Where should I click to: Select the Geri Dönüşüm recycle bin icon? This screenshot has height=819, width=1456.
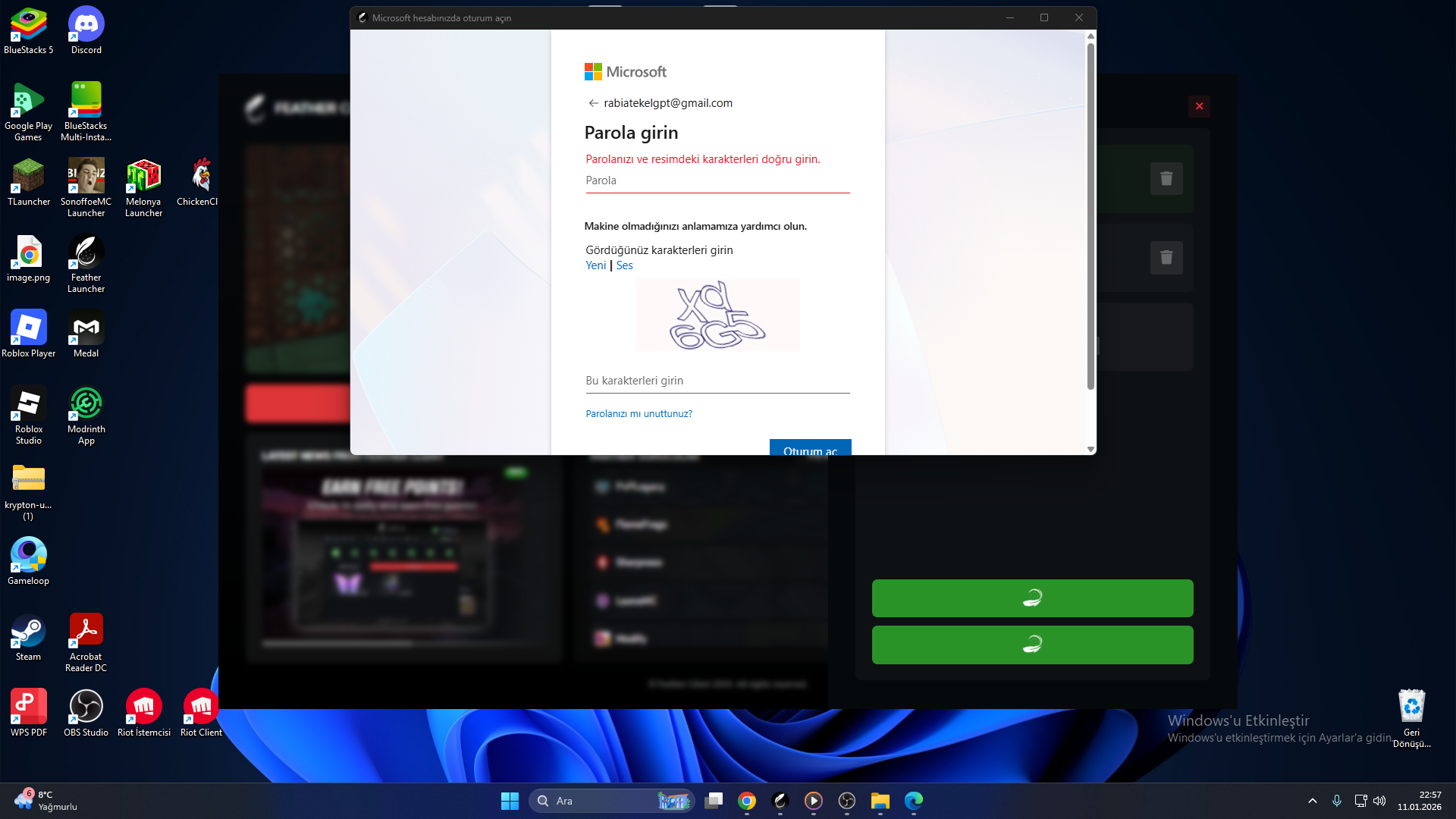(1412, 718)
